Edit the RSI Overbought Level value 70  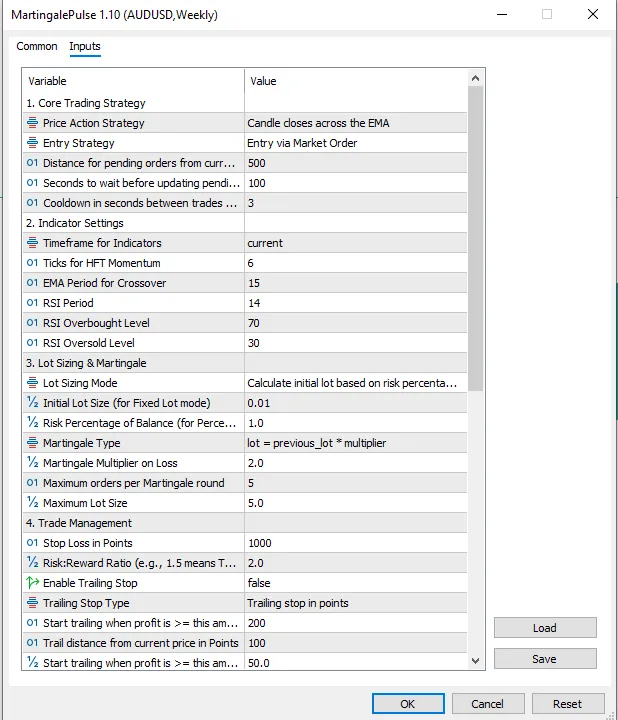[356, 323]
